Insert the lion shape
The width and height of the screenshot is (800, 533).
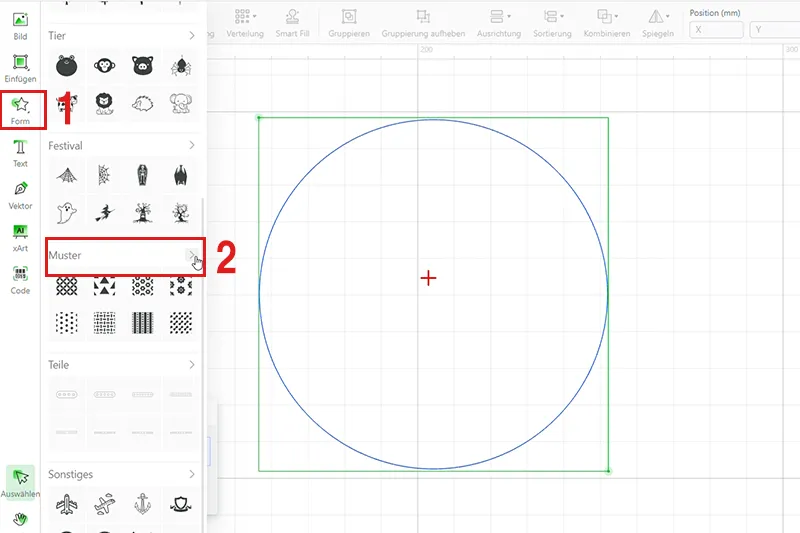point(105,104)
